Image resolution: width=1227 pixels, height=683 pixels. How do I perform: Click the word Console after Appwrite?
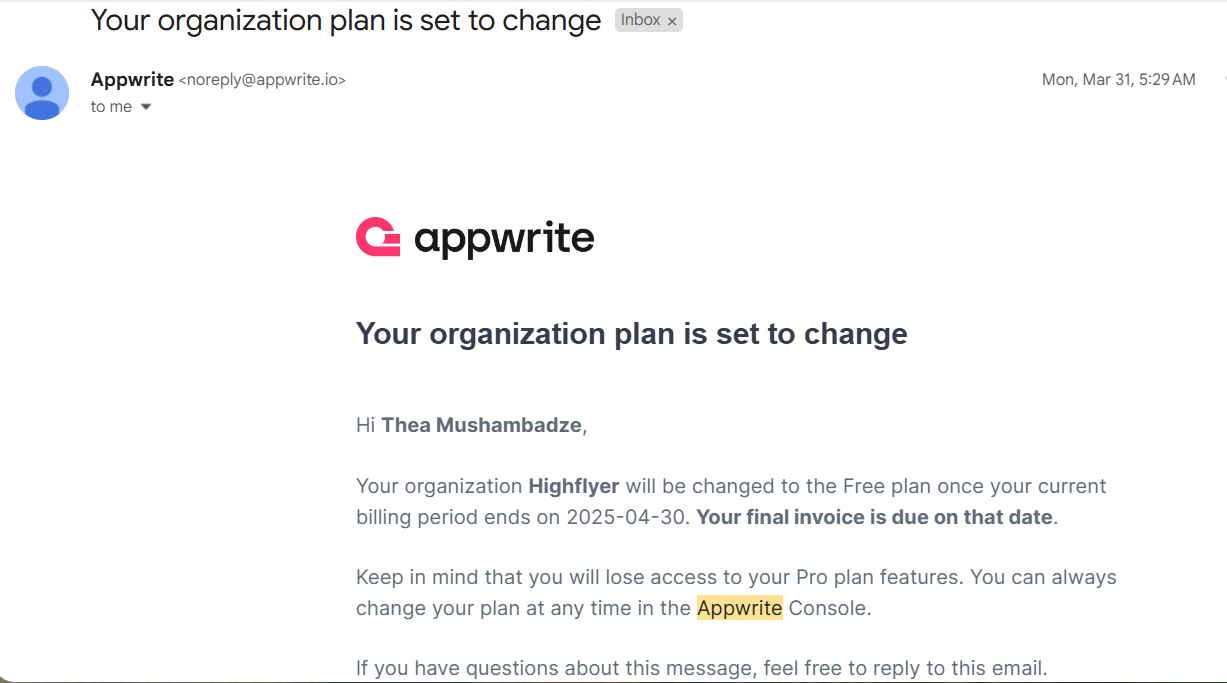pyautogui.click(x=827, y=608)
